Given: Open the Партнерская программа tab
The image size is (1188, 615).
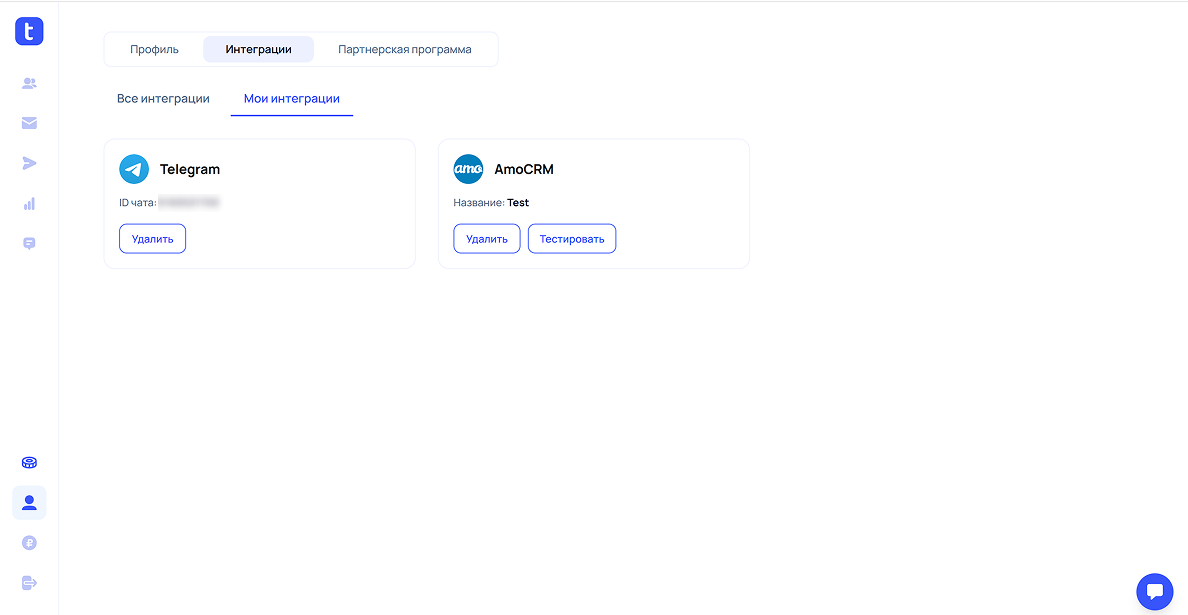Looking at the screenshot, I should tap(404, 49).
